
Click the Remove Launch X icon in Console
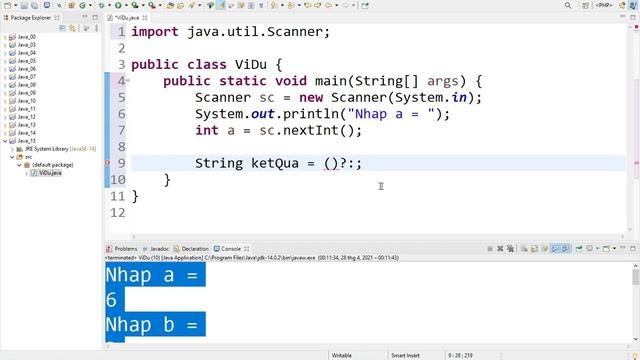coord(500,249)
